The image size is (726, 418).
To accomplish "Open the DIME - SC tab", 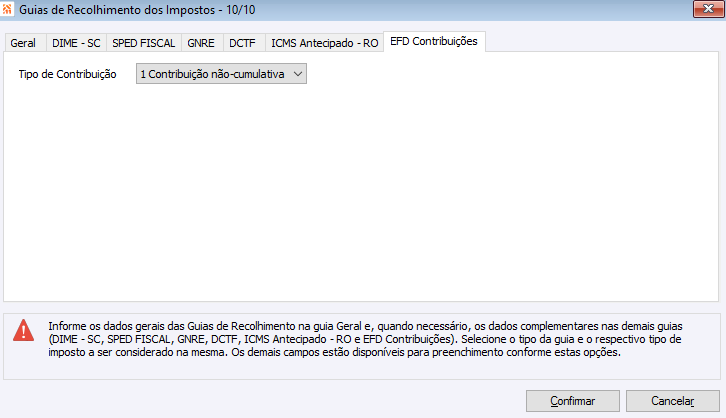I will pos(76,43).
